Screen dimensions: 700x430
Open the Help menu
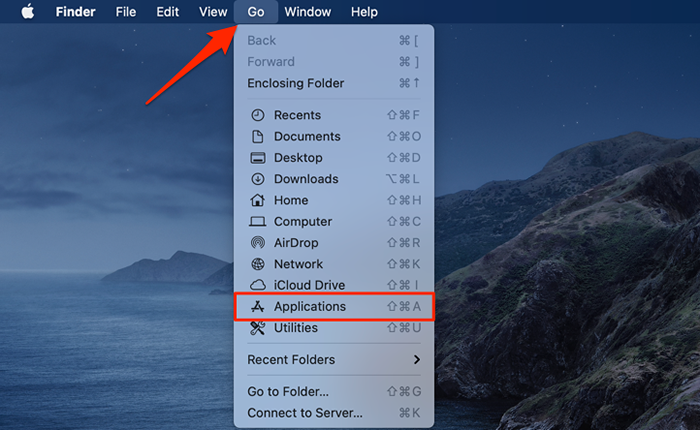364,12
